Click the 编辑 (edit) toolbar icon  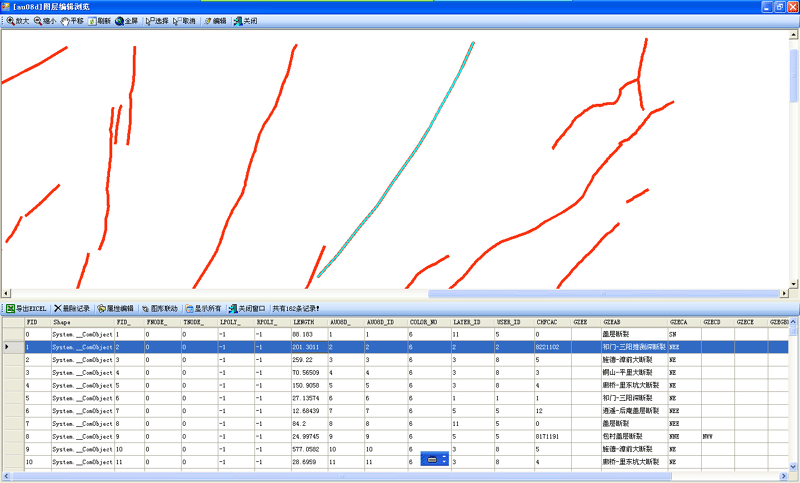[214, 20]
